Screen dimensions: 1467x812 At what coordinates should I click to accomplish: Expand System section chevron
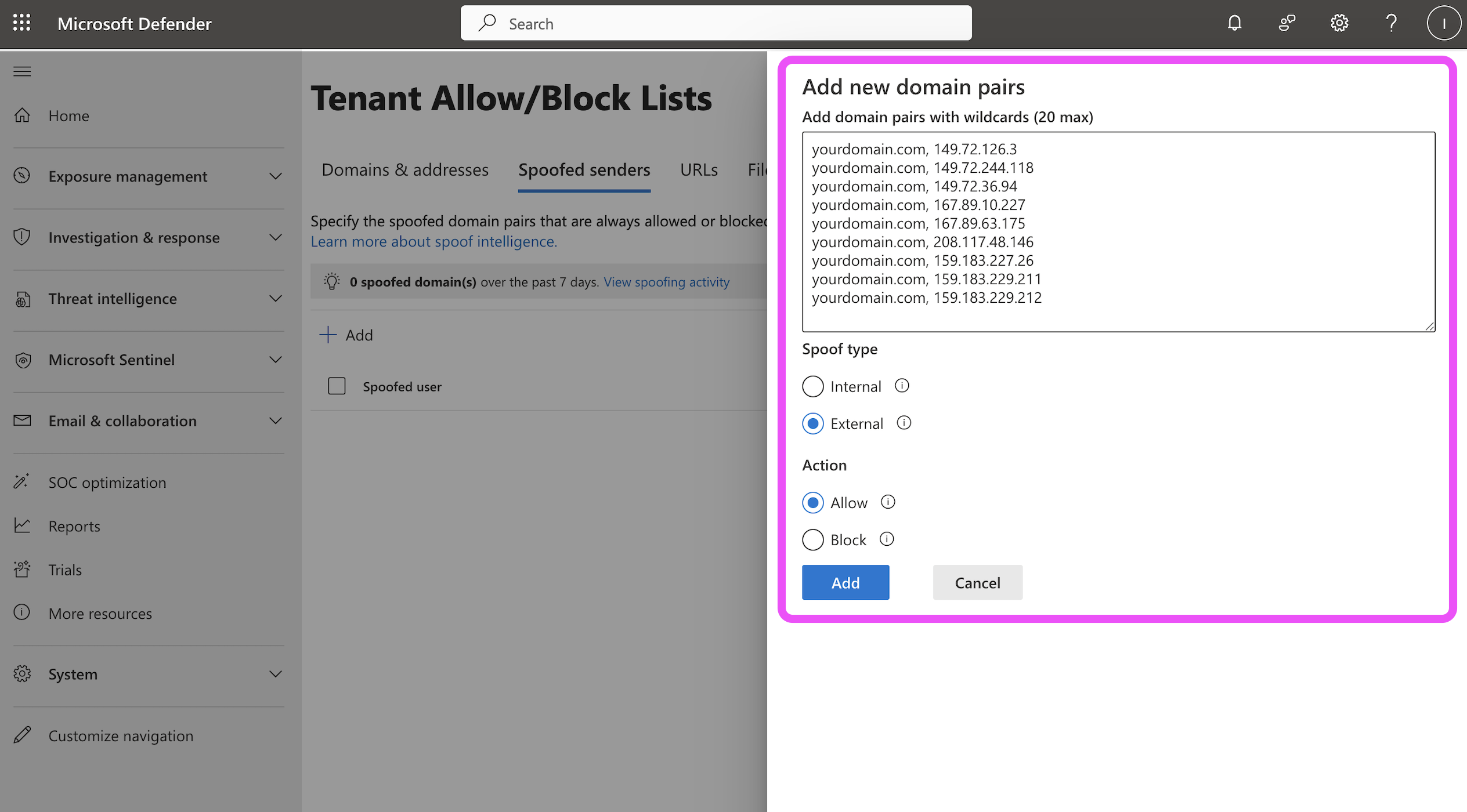point(276,674)
